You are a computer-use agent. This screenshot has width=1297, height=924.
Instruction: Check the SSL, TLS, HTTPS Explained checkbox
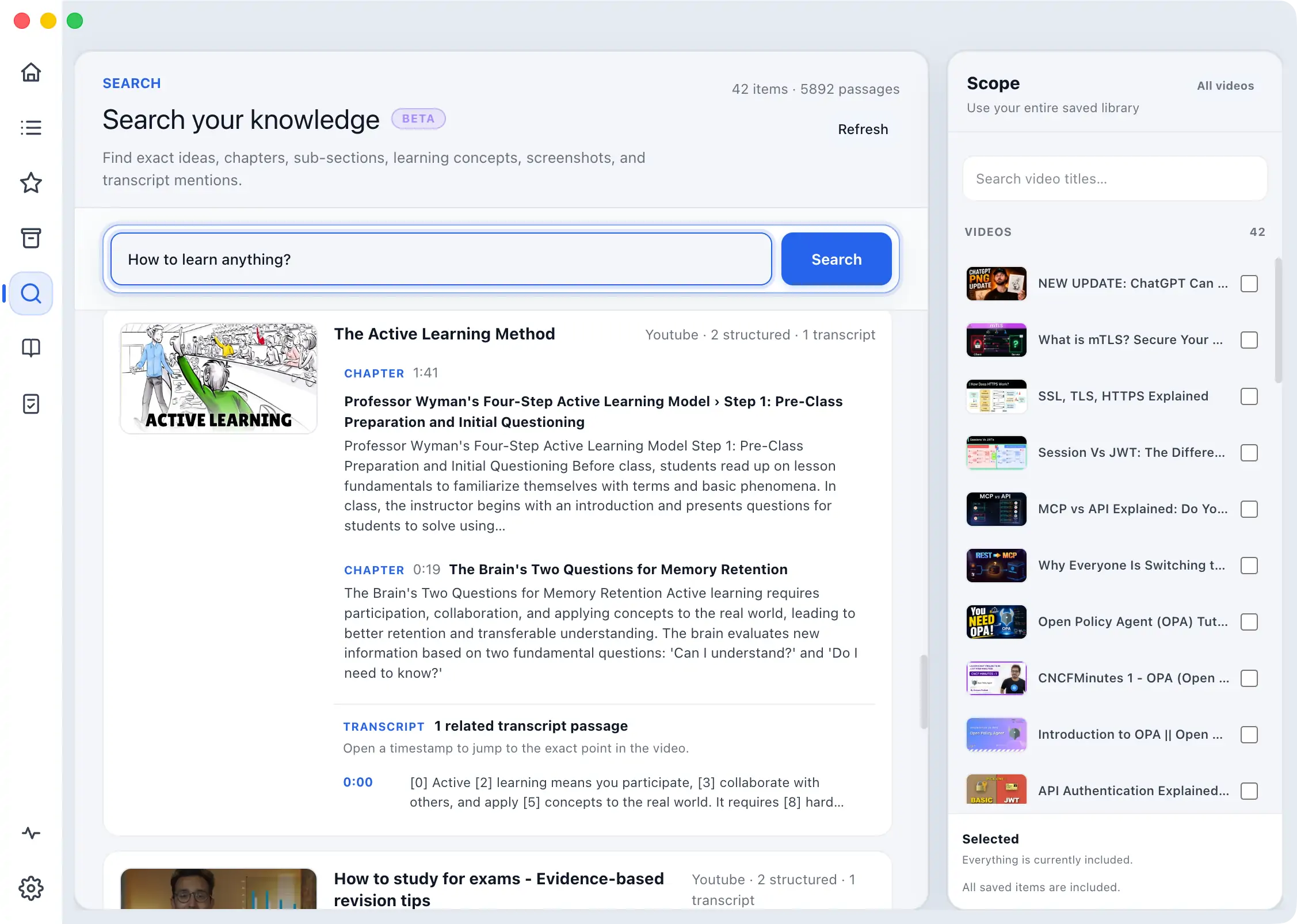click(x=1249, y=396)
